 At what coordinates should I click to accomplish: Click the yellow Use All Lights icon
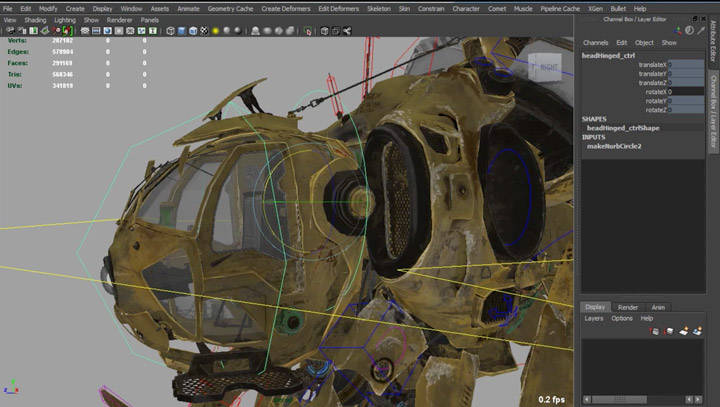(x=215, y=31)
